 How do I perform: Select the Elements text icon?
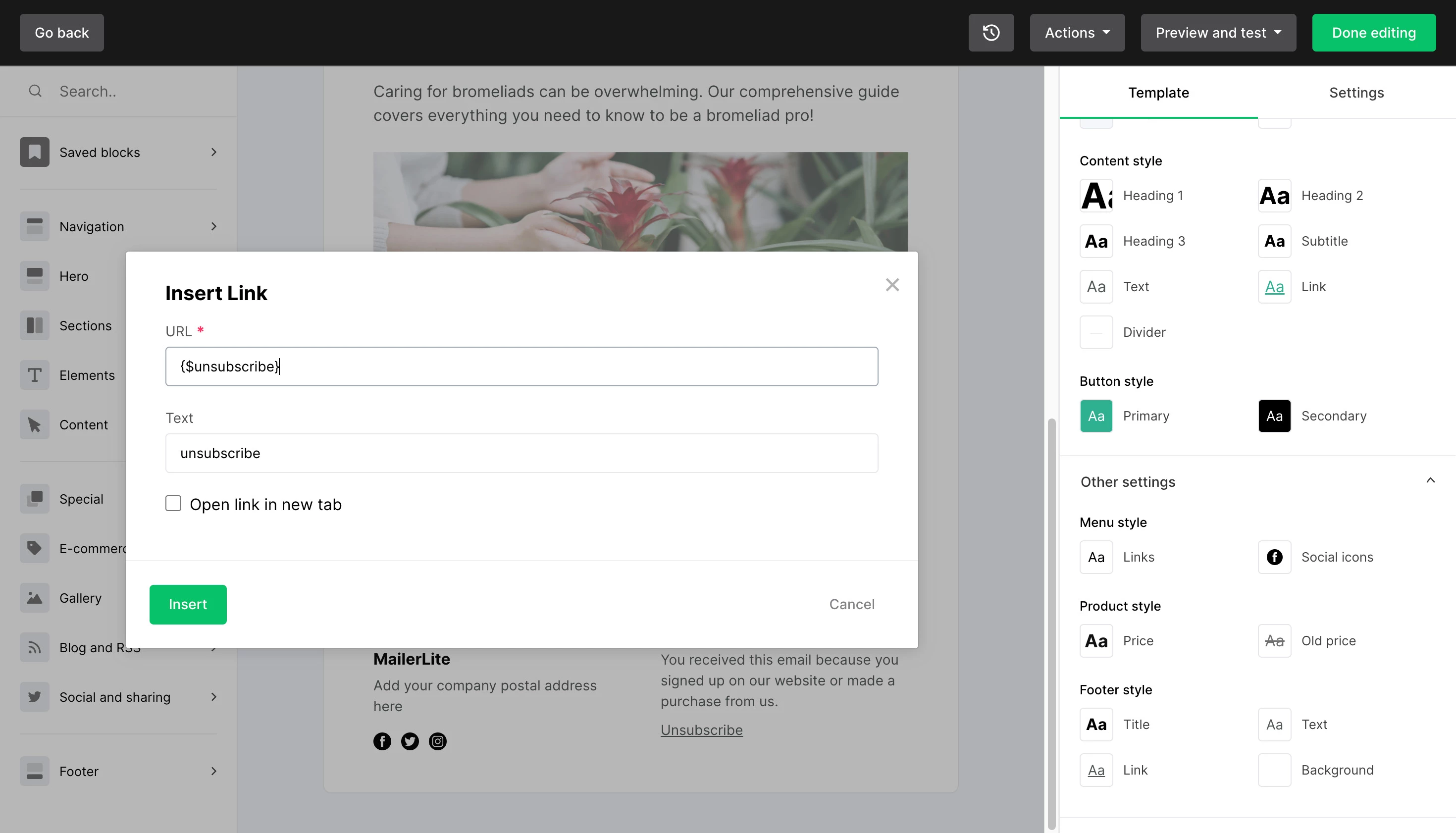(x=34, y=375)
